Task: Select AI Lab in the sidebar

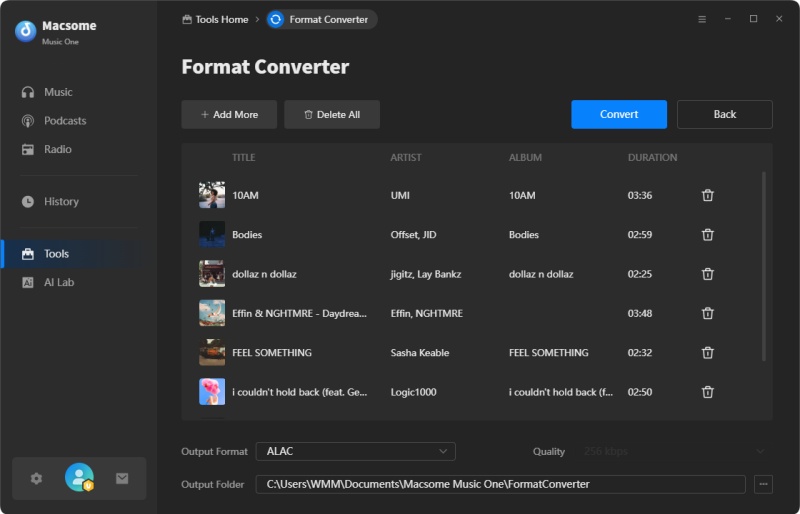Action: 59,282
